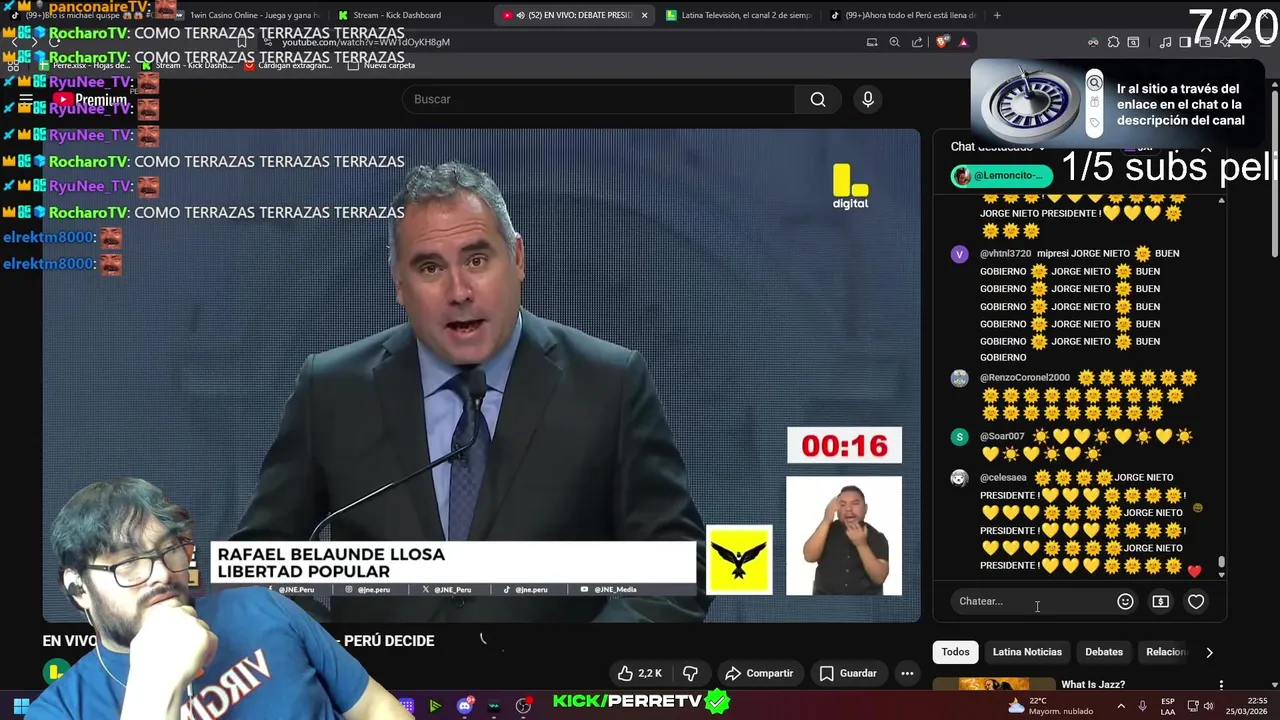Image resolution: width=1280 pixels, height=720 pixels.
Task: Click the install/cast screen icon in address bar
Action: [872, 42]
